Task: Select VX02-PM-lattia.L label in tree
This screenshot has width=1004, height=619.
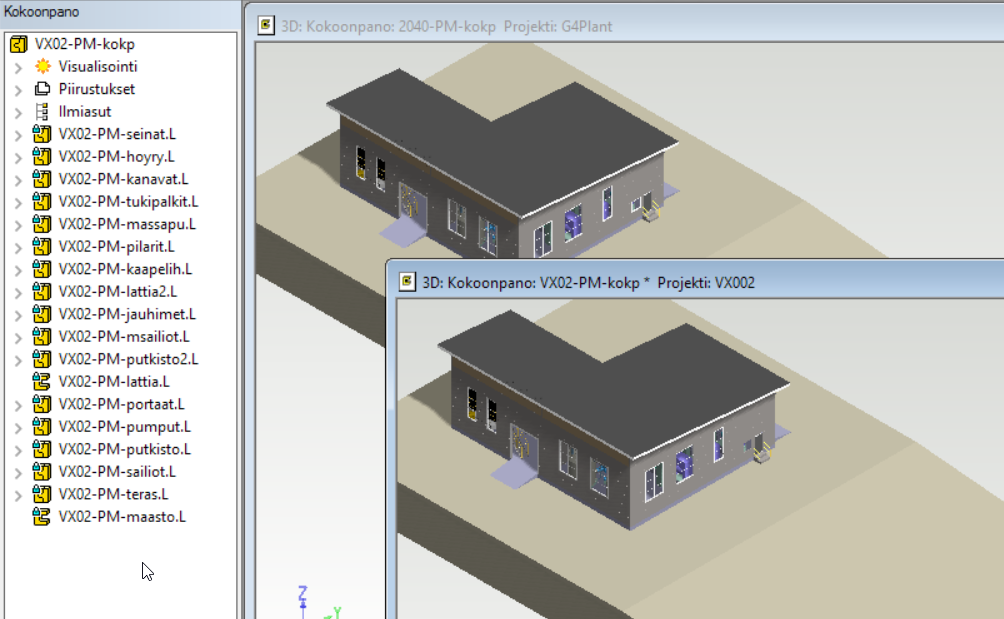Action: pos(114,382)
